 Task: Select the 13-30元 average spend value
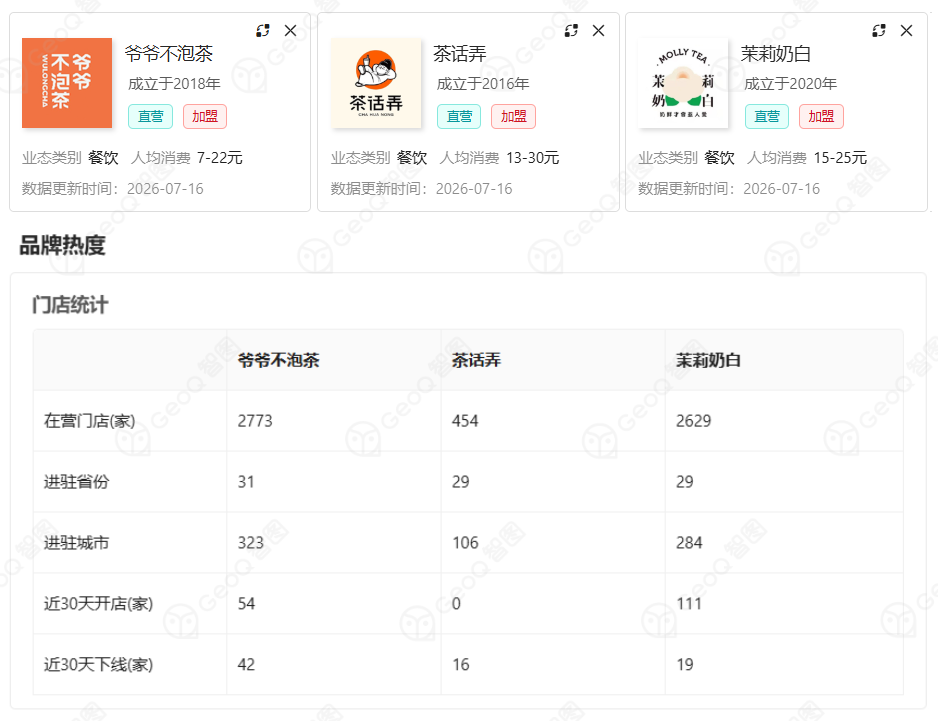(532, 158)
